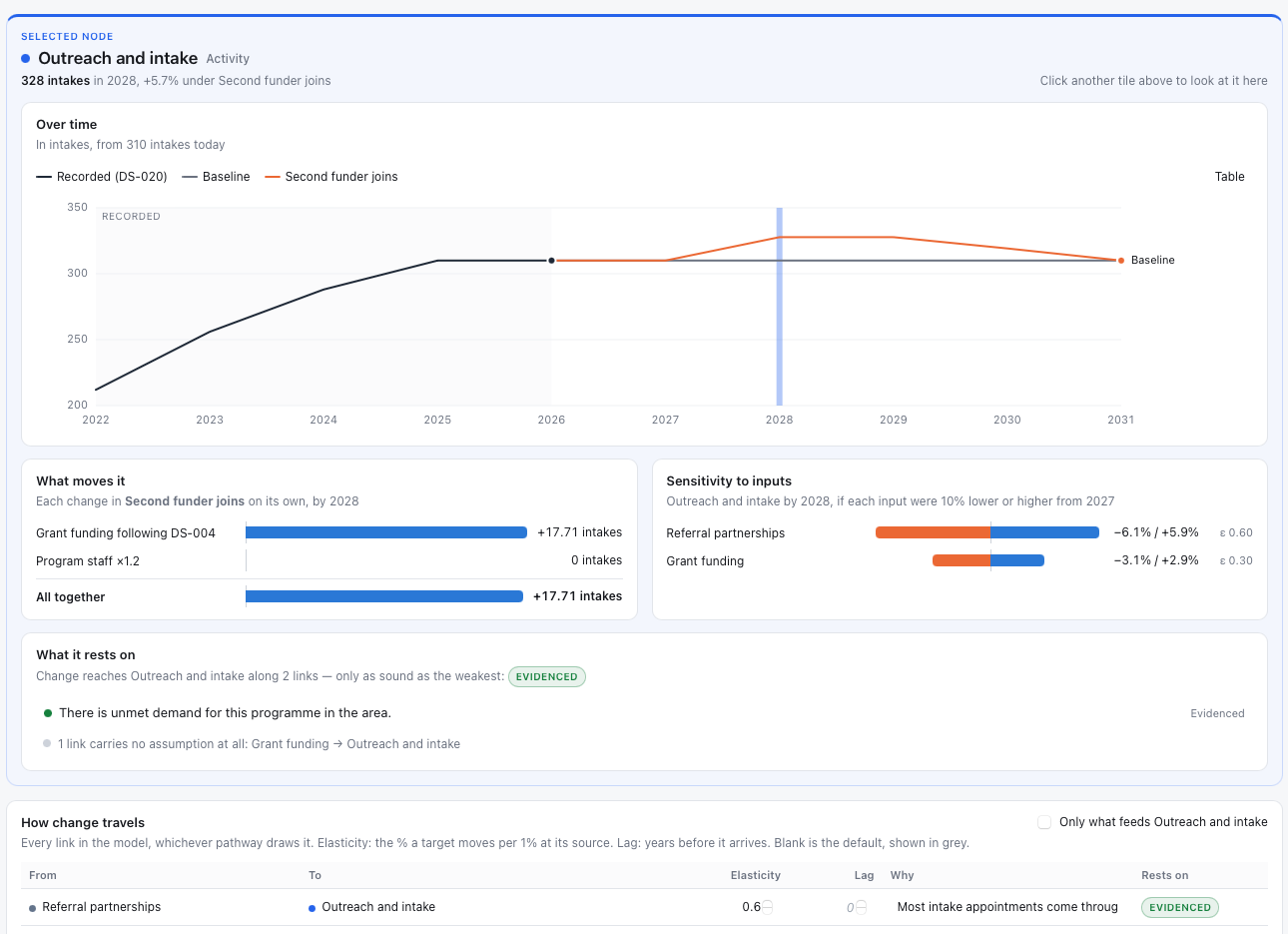Click the Elasticity column header
The height and width of the screenshot is (934, 1288).
coord(755,875)
